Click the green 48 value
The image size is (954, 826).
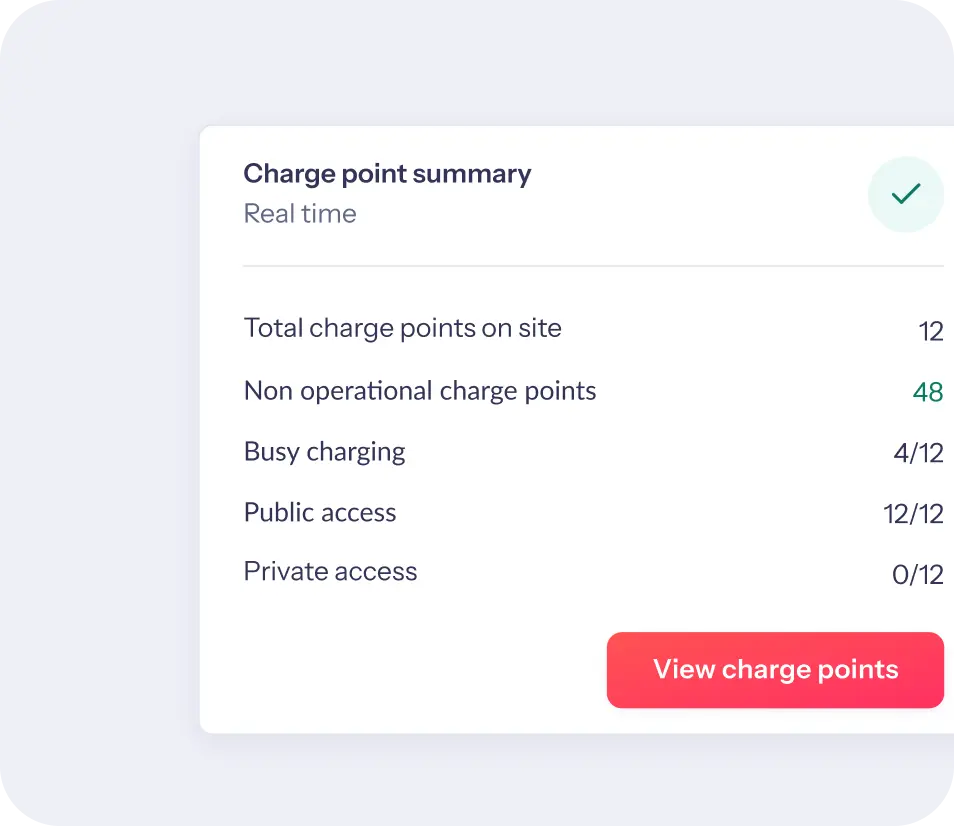point(928,392)
